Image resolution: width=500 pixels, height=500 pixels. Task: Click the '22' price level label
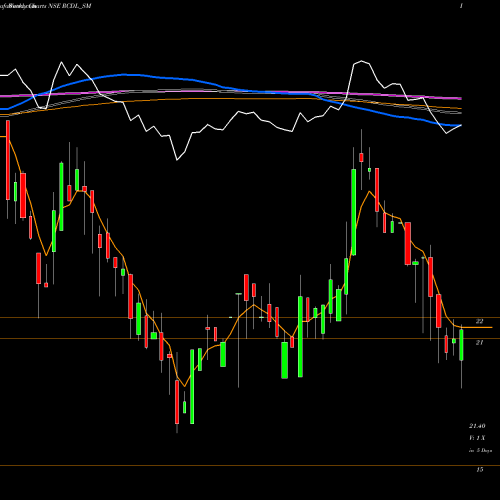479,321
